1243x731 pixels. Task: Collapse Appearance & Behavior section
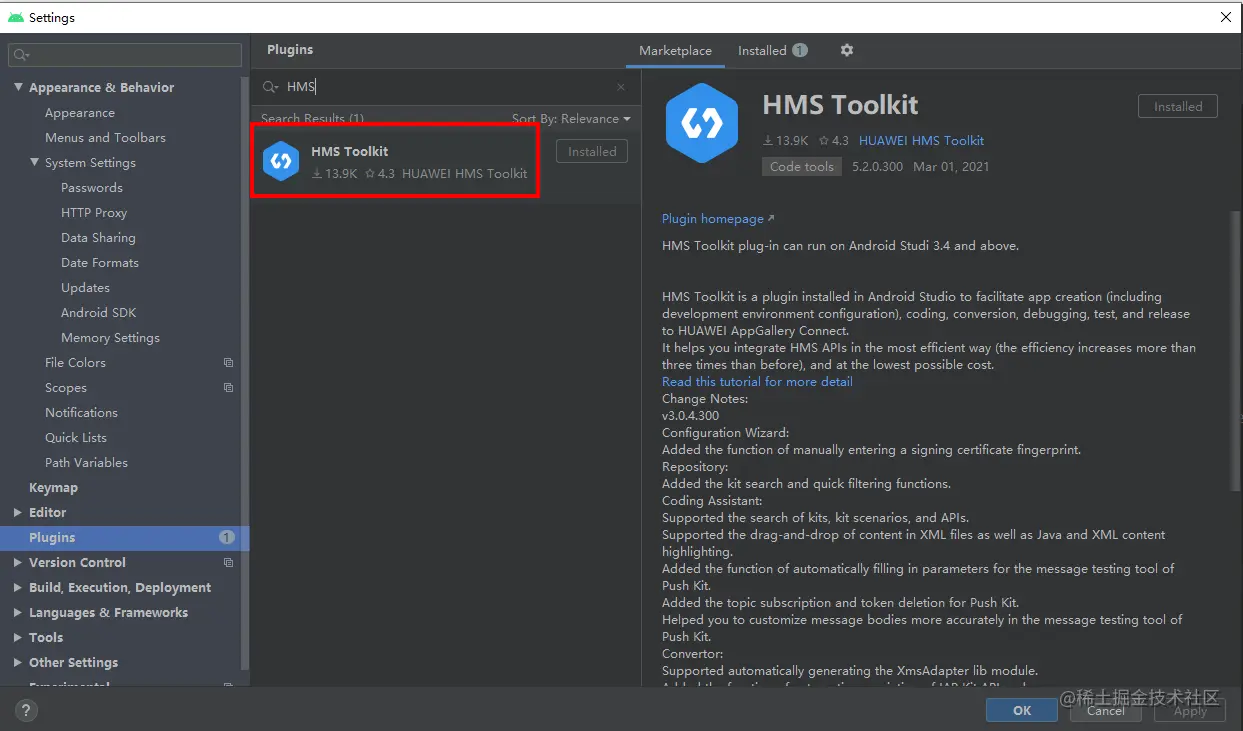pos(18,87)
